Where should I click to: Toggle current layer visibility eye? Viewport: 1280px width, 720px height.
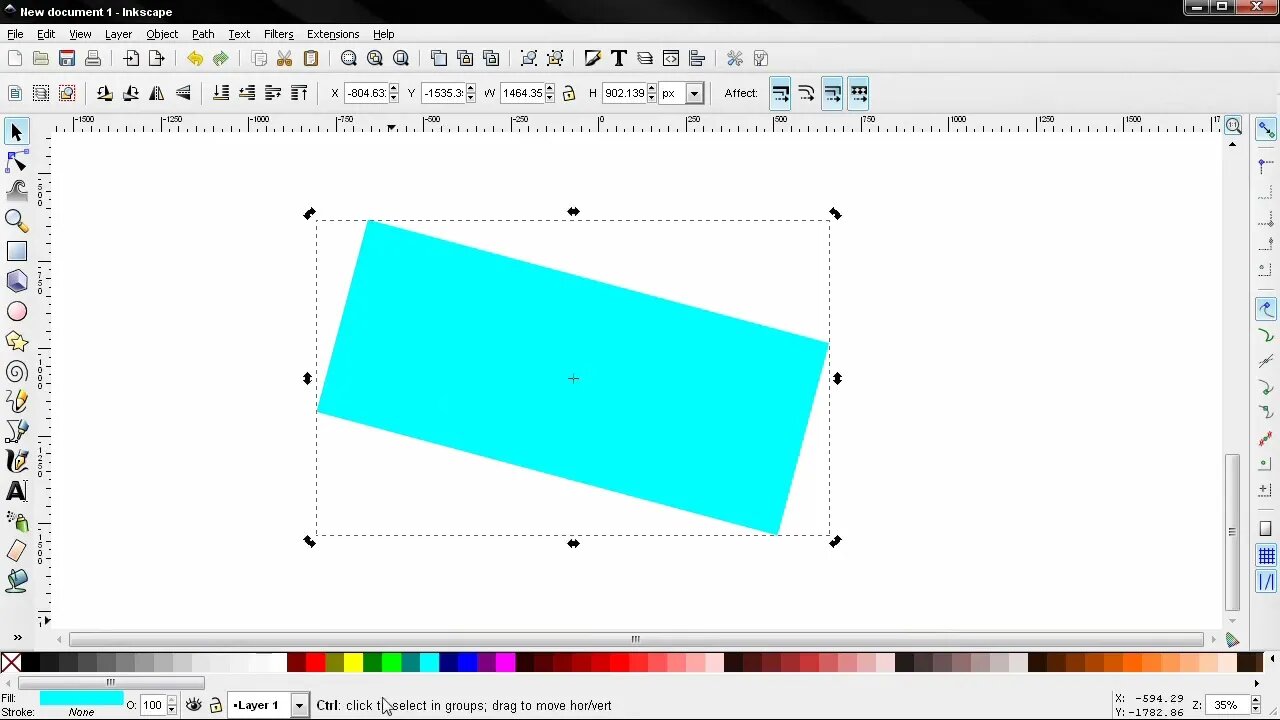[194, 705]
